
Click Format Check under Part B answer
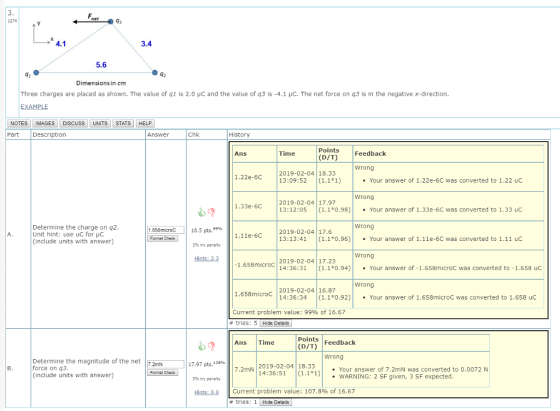click(x=162, y=372)
